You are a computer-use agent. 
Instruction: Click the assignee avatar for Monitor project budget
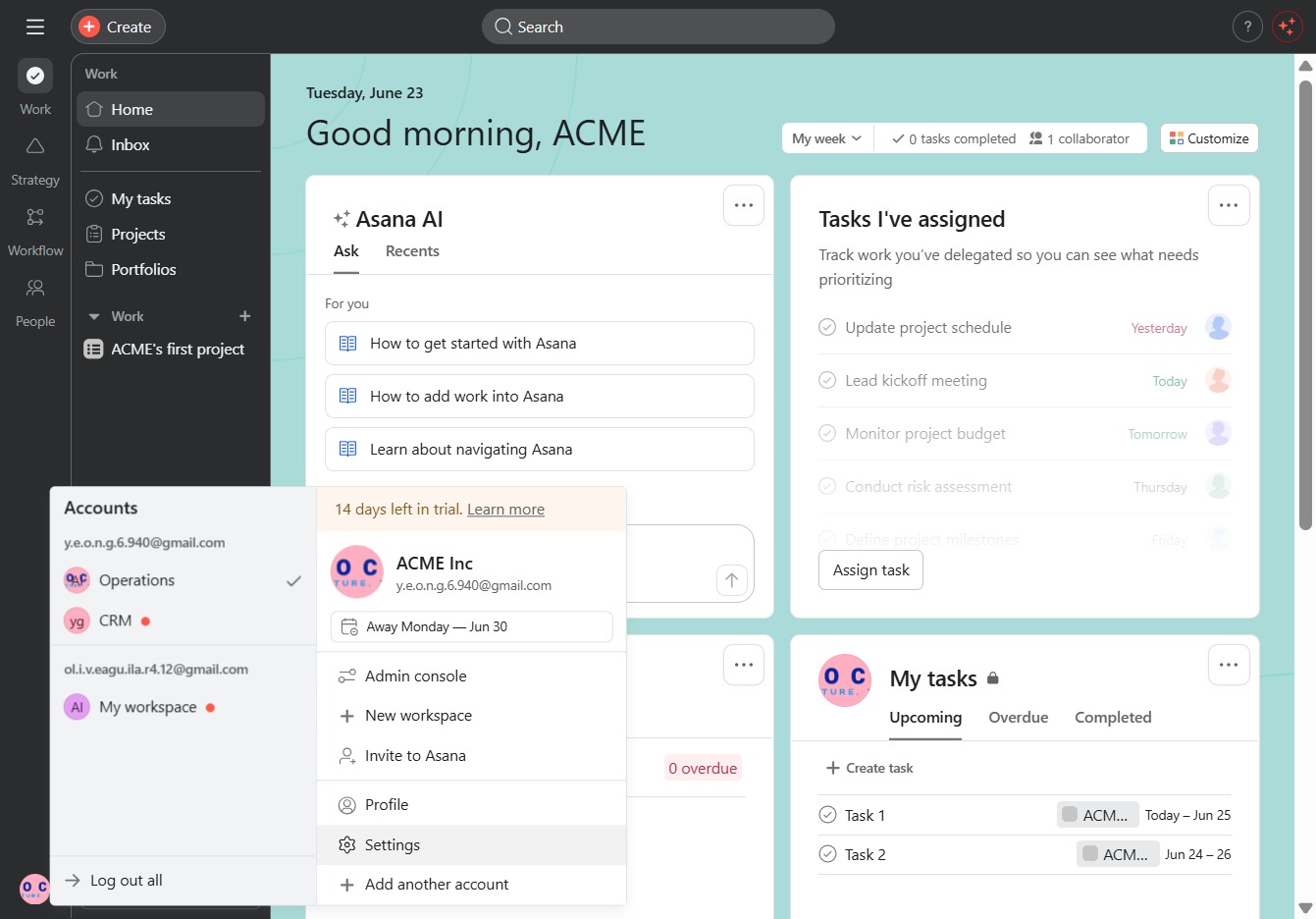1218,433
